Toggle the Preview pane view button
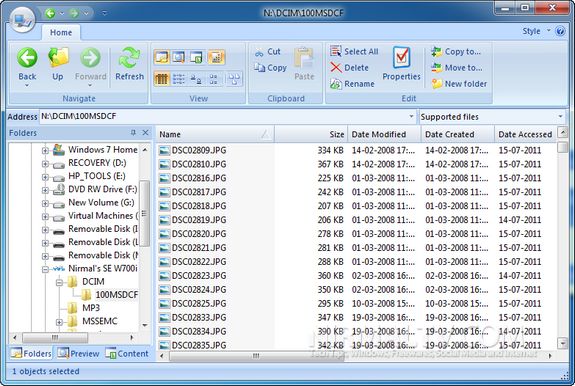The height and width of the screenshot is (386, 575). point(179,57)
